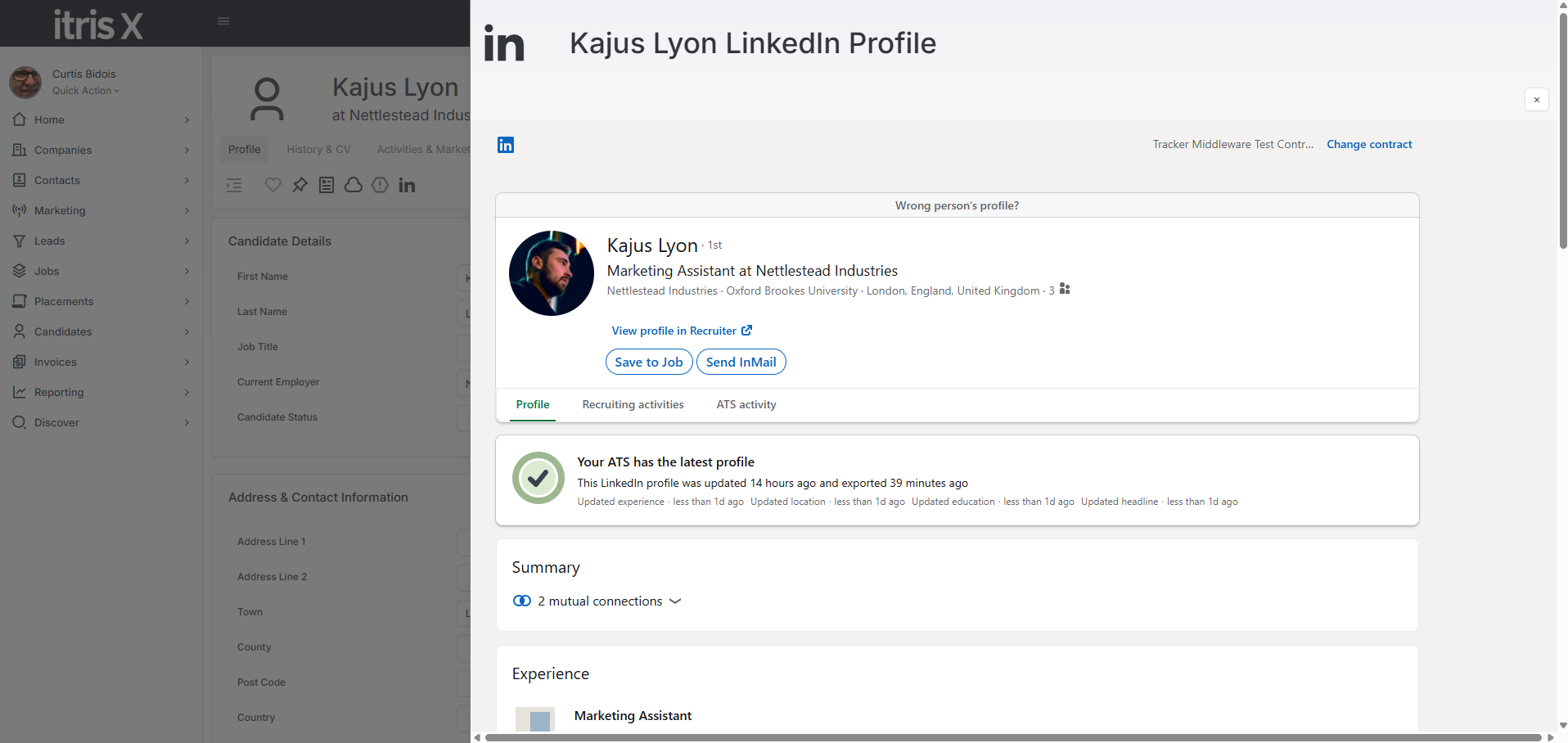Click the Placements label in the sidebar
This screenshot has width=1568, height=743.
(x=64, y=301)
